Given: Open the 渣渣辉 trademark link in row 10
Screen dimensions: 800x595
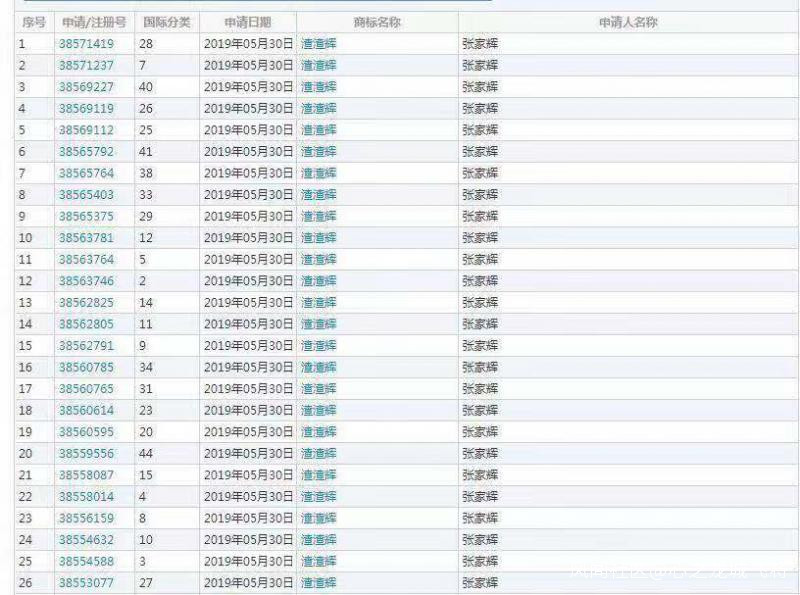Looking at the screenshot, I should [x=319, y=238].
